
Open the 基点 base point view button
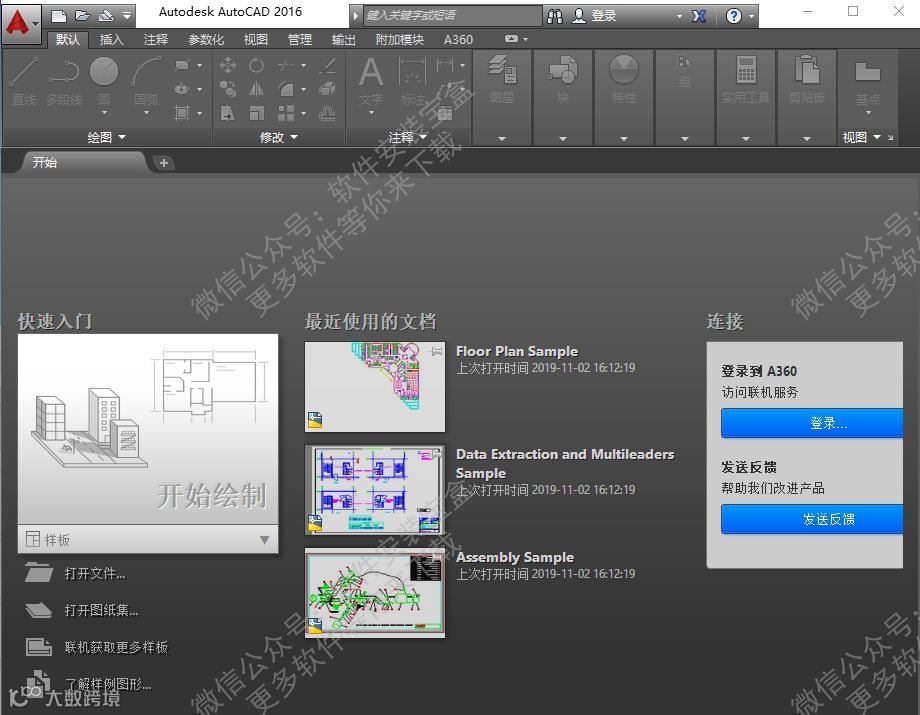(x=868, y=82)
